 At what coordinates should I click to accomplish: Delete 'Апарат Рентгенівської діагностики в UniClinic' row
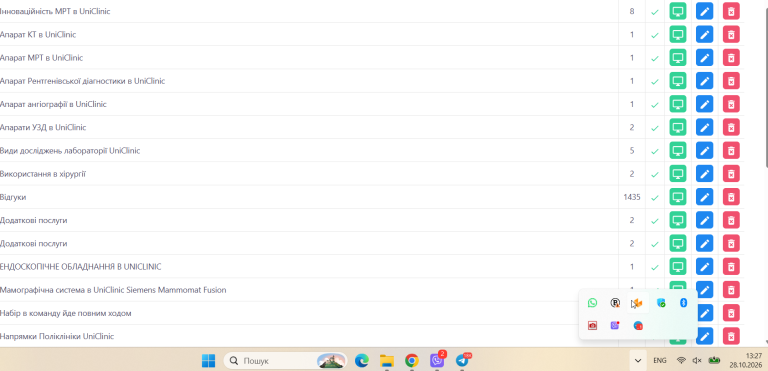click(731, 81)
